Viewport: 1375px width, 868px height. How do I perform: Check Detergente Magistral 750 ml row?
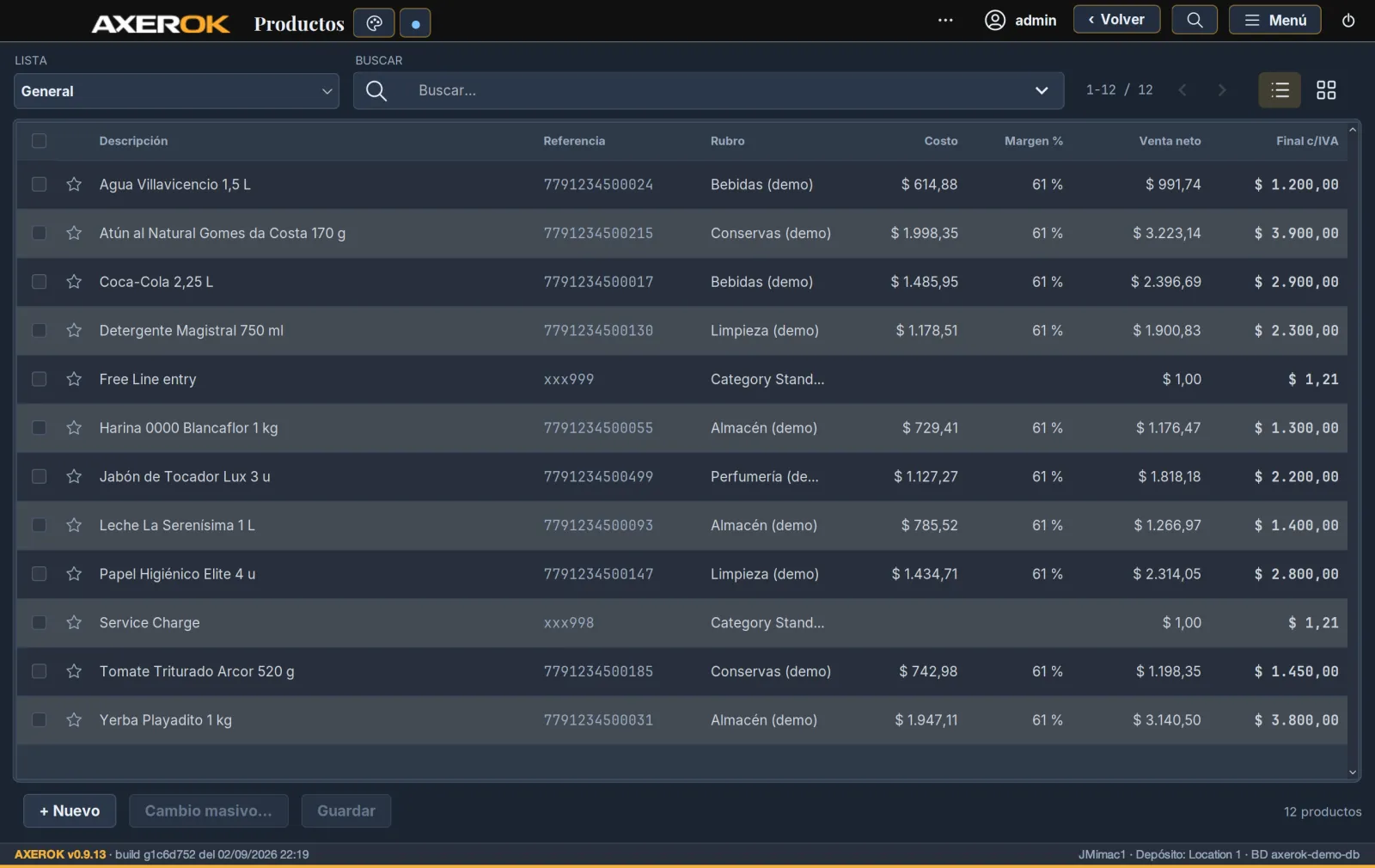[x=40, y=331]
